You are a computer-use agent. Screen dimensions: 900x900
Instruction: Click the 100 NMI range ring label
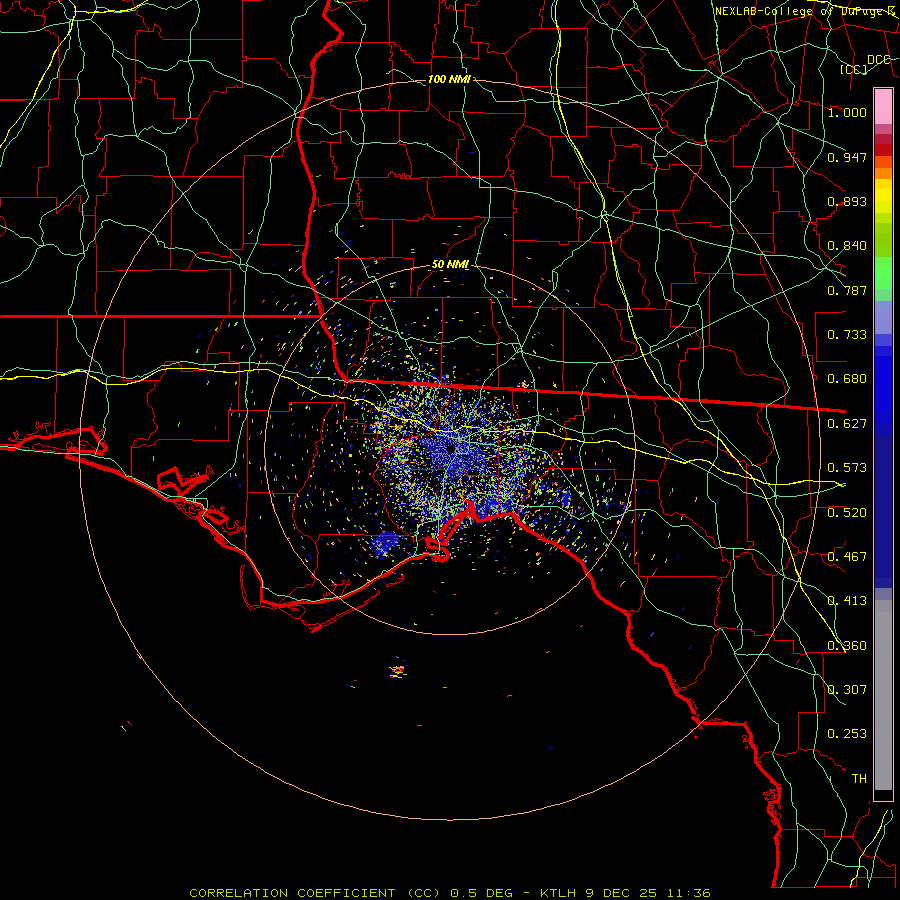449,79
